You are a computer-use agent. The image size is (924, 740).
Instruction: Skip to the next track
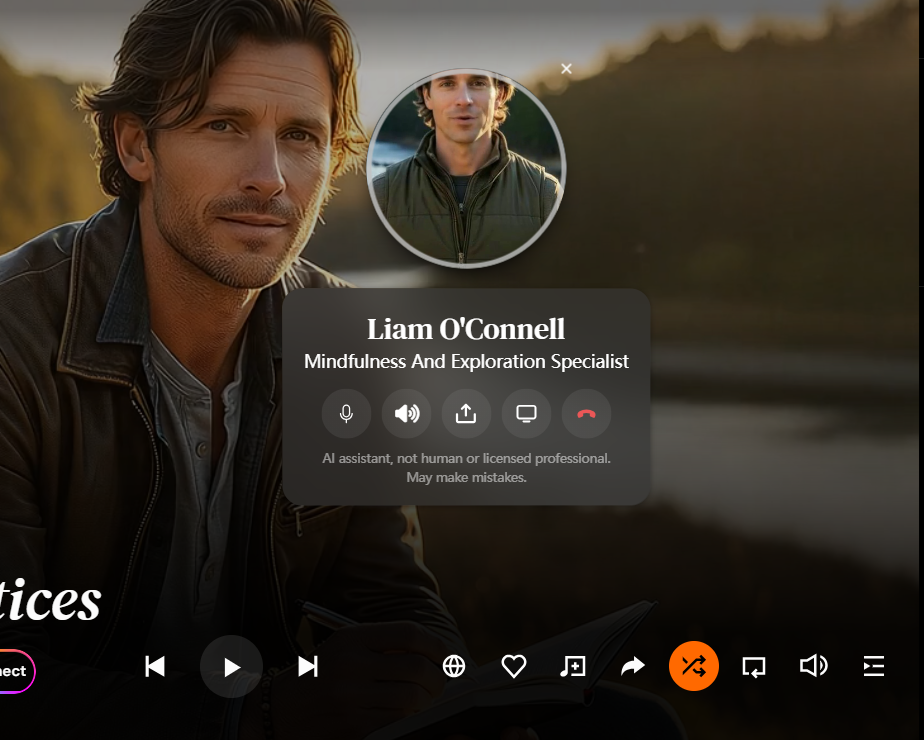click(308, 666)
